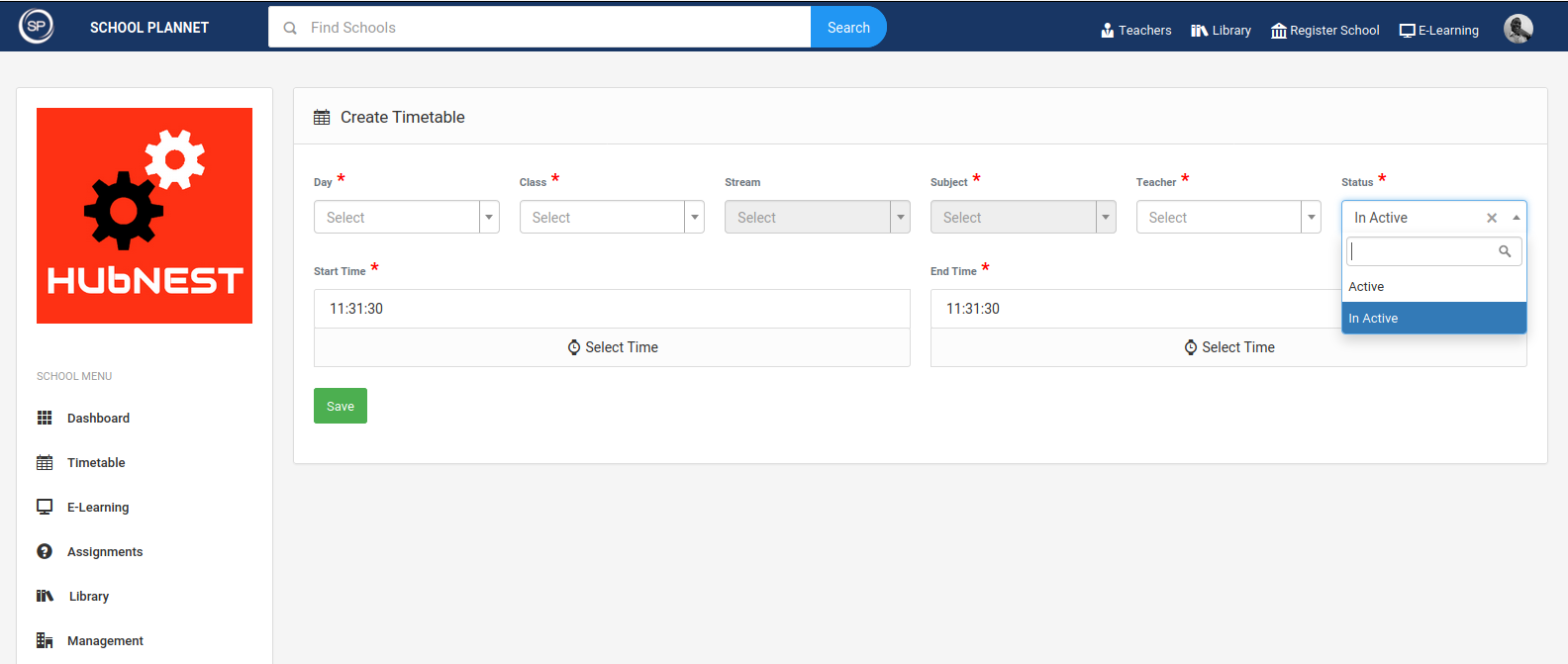Open Timetable from the school menu
1568x664 pixels.
tap(96, 462)
